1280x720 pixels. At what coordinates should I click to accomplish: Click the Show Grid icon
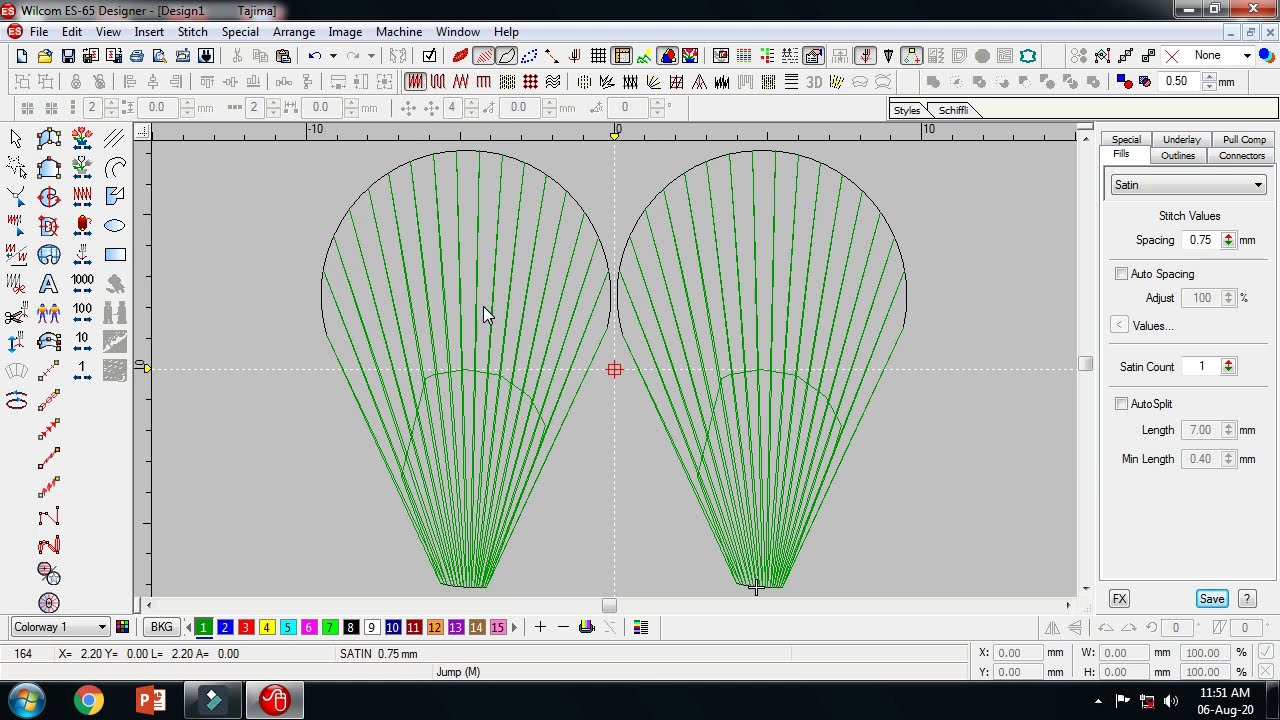coord(598,56)
